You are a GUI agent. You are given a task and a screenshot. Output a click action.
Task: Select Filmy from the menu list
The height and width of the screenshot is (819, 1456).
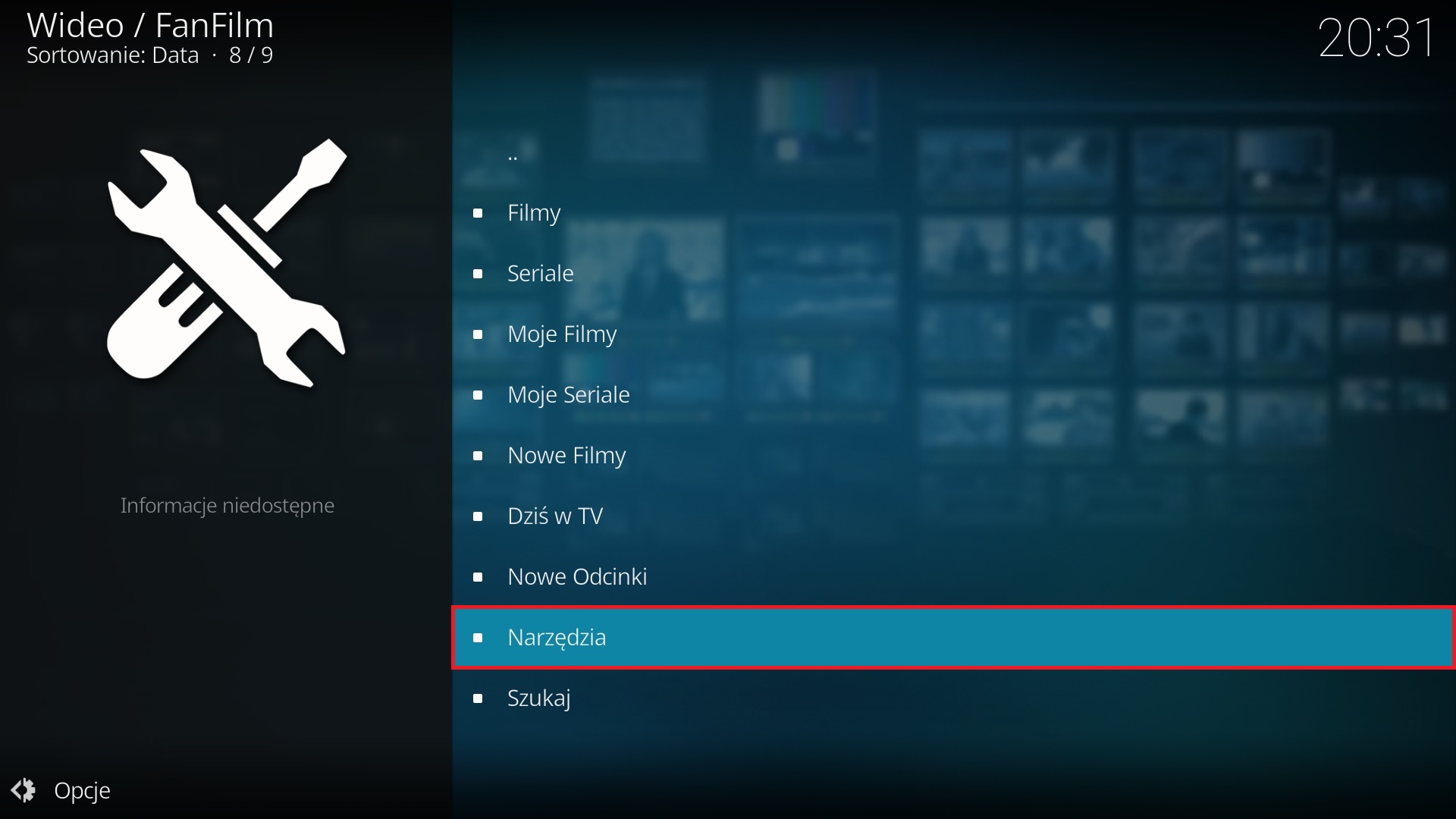[533, 212]
